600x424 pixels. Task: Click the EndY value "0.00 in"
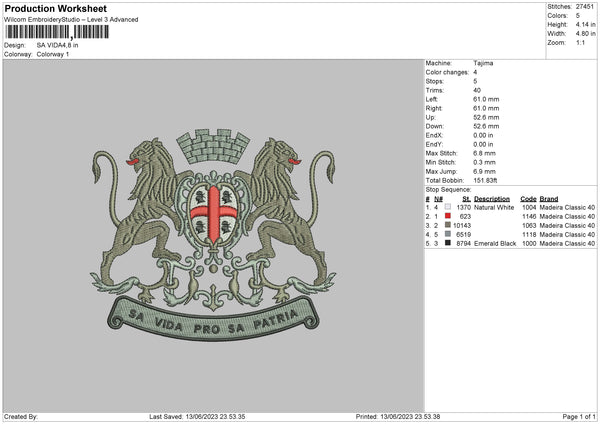point(483,144)
